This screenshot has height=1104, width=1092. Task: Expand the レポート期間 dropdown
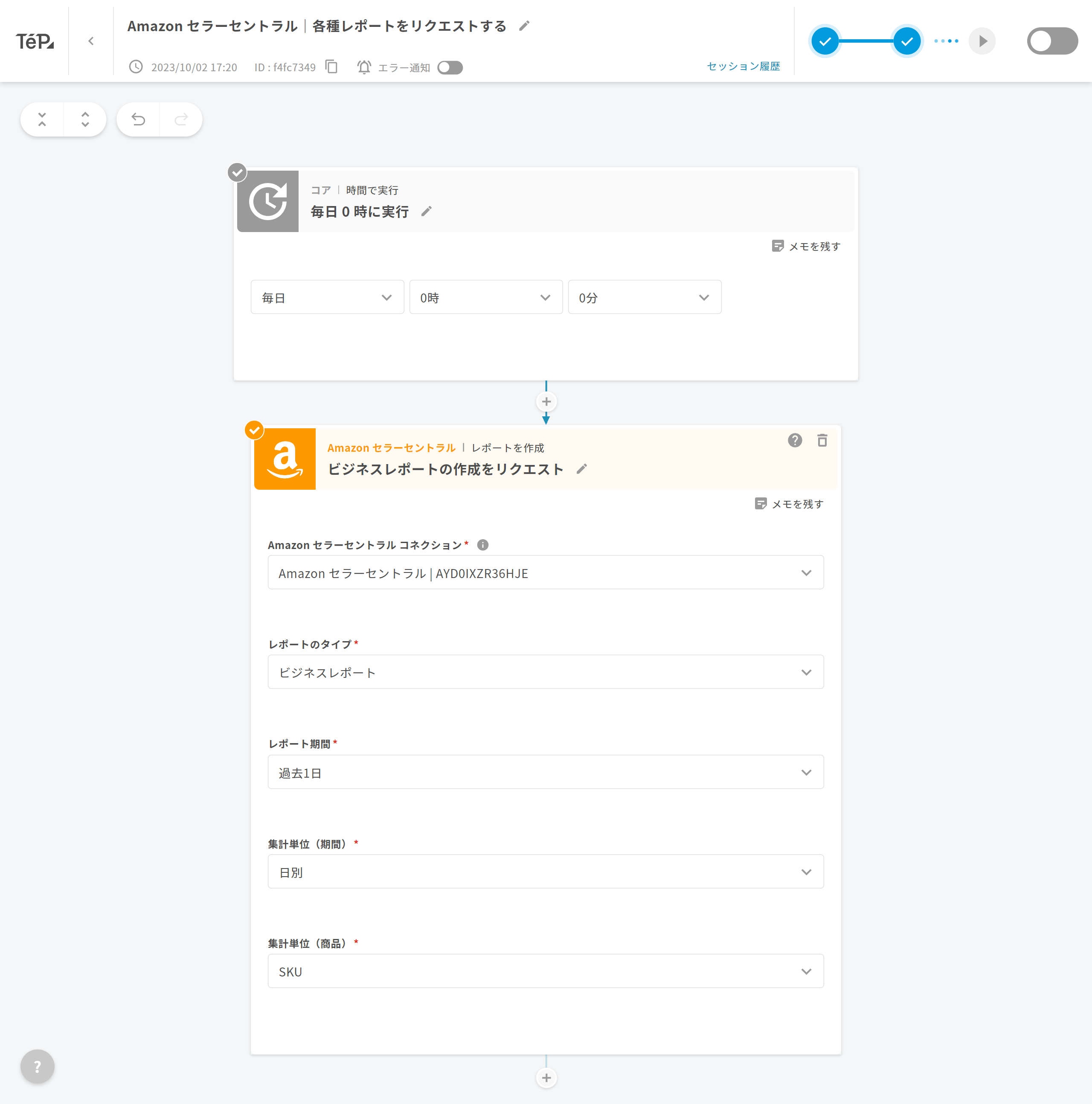(545, 772)
